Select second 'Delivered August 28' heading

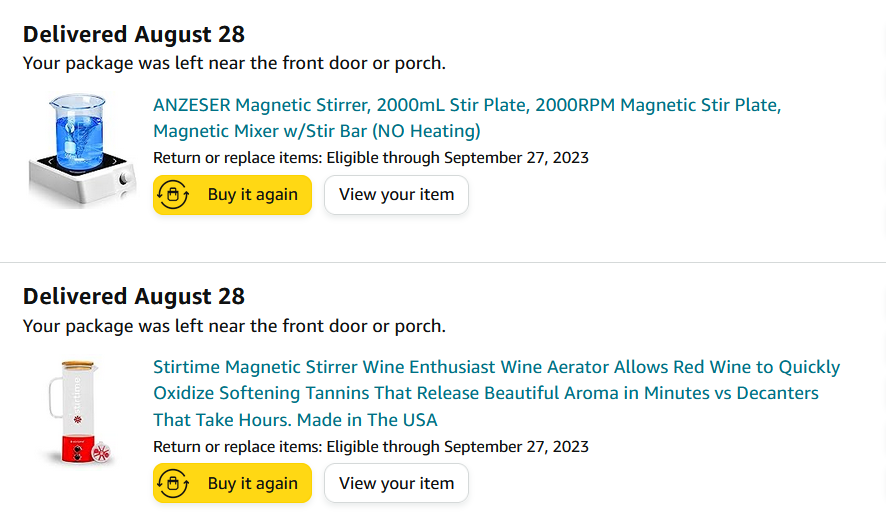(x=134, y=297)
